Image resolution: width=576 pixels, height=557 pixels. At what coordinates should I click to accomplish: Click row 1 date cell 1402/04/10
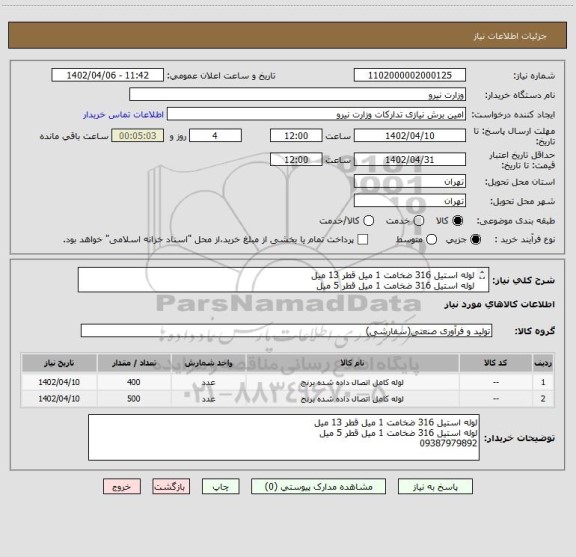pyautogui.click(x=59, y=382)
